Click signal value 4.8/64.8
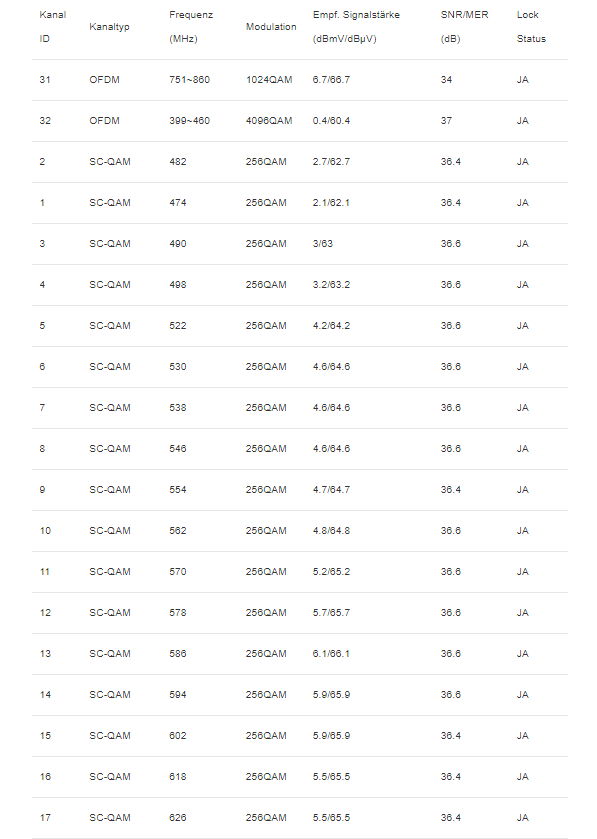The width and height of the screenshot is (597, 839). 331,531
